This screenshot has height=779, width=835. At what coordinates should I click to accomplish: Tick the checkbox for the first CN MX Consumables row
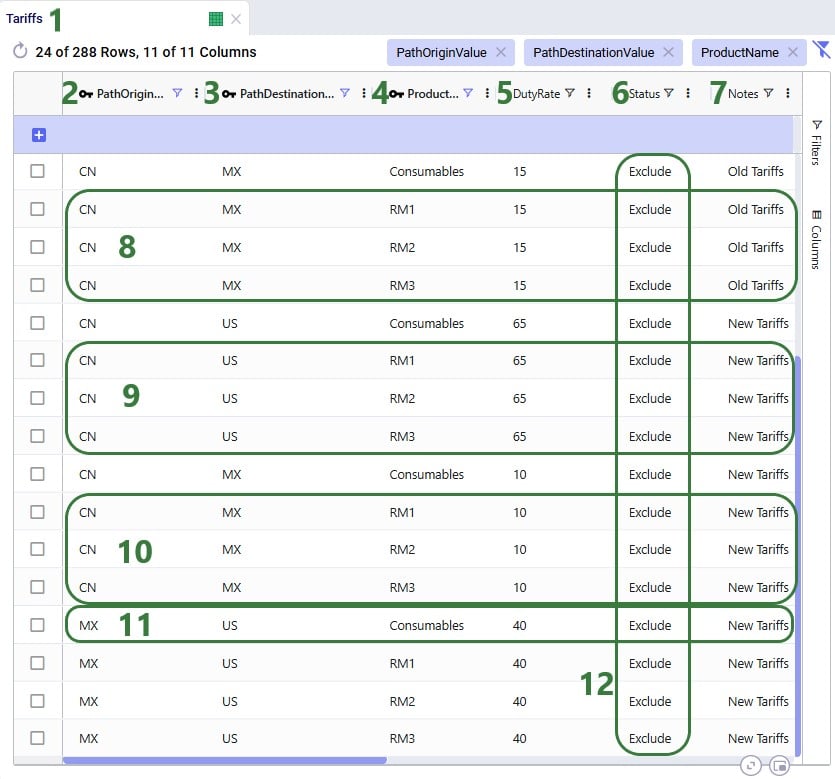(37, 171)
